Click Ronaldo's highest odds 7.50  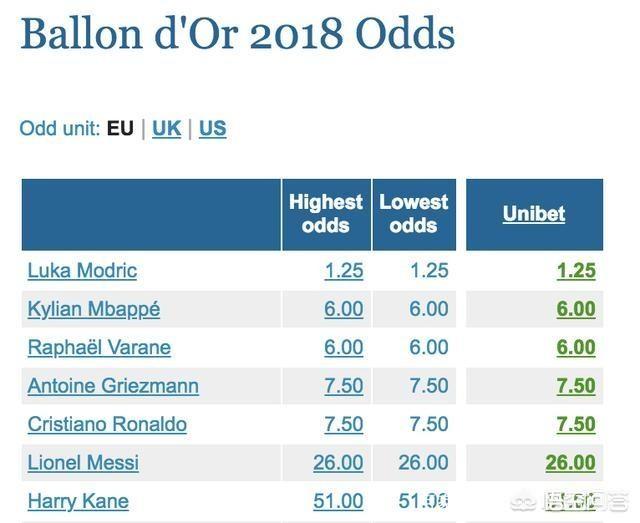343,424
